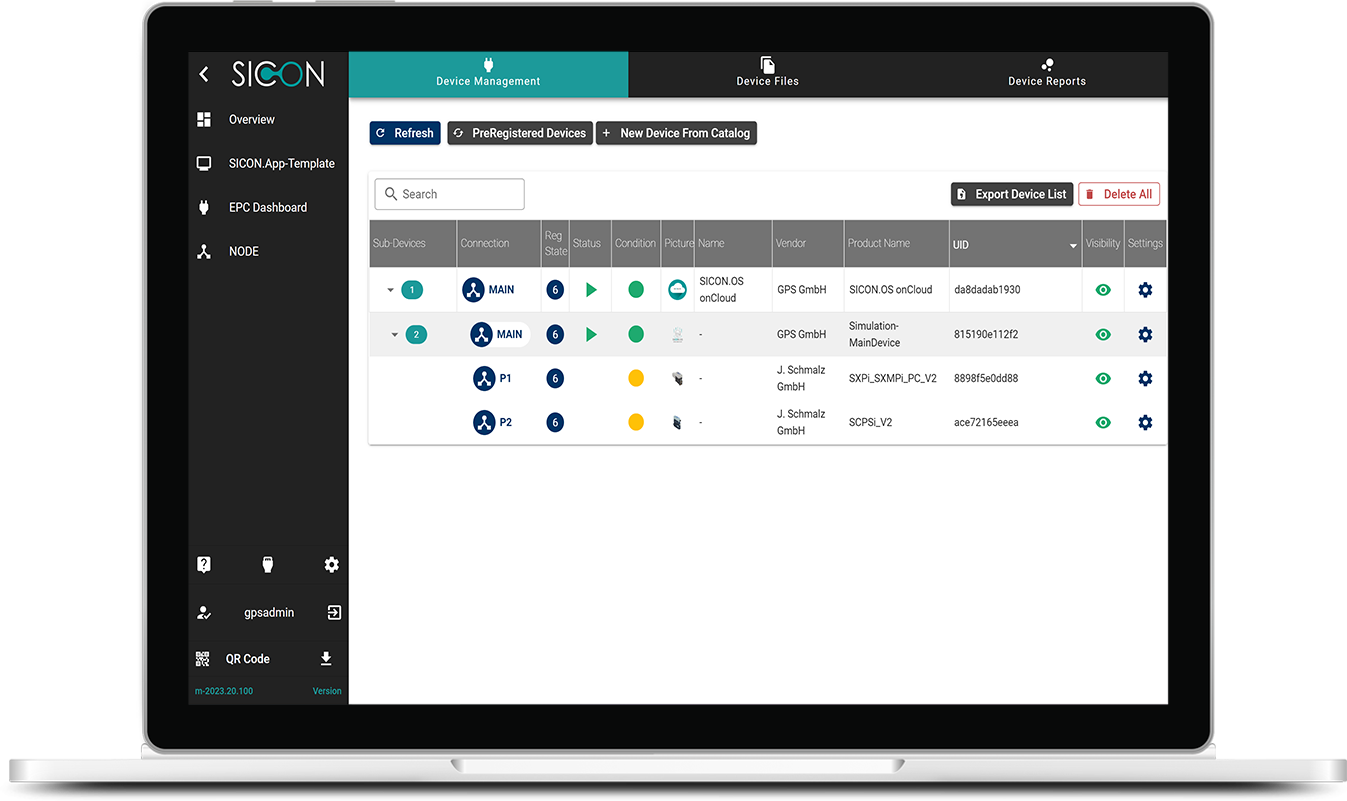Toggle visibility of Simulation-MainDevice row
This screenshot has height=801, width=1347.
1103,334
